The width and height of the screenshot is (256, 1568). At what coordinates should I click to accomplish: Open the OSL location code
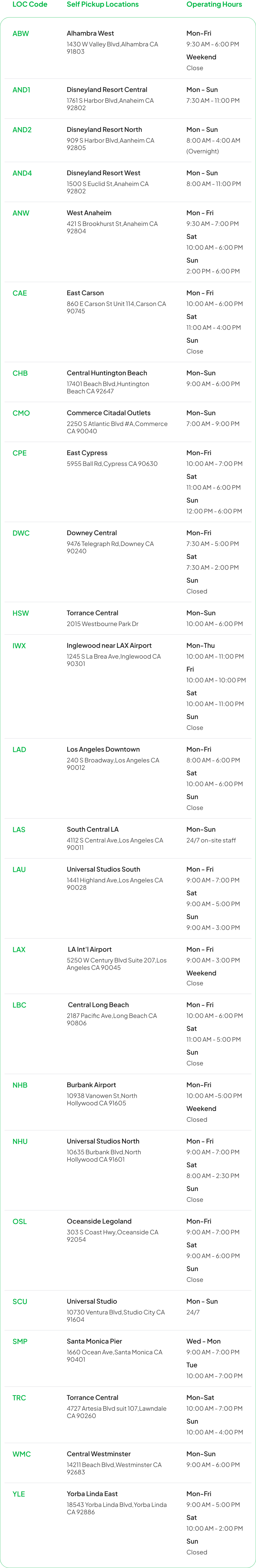point(19,1221)
